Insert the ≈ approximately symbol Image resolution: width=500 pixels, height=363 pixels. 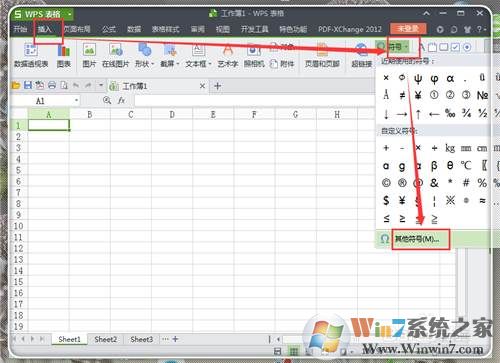tap(482, 200)
